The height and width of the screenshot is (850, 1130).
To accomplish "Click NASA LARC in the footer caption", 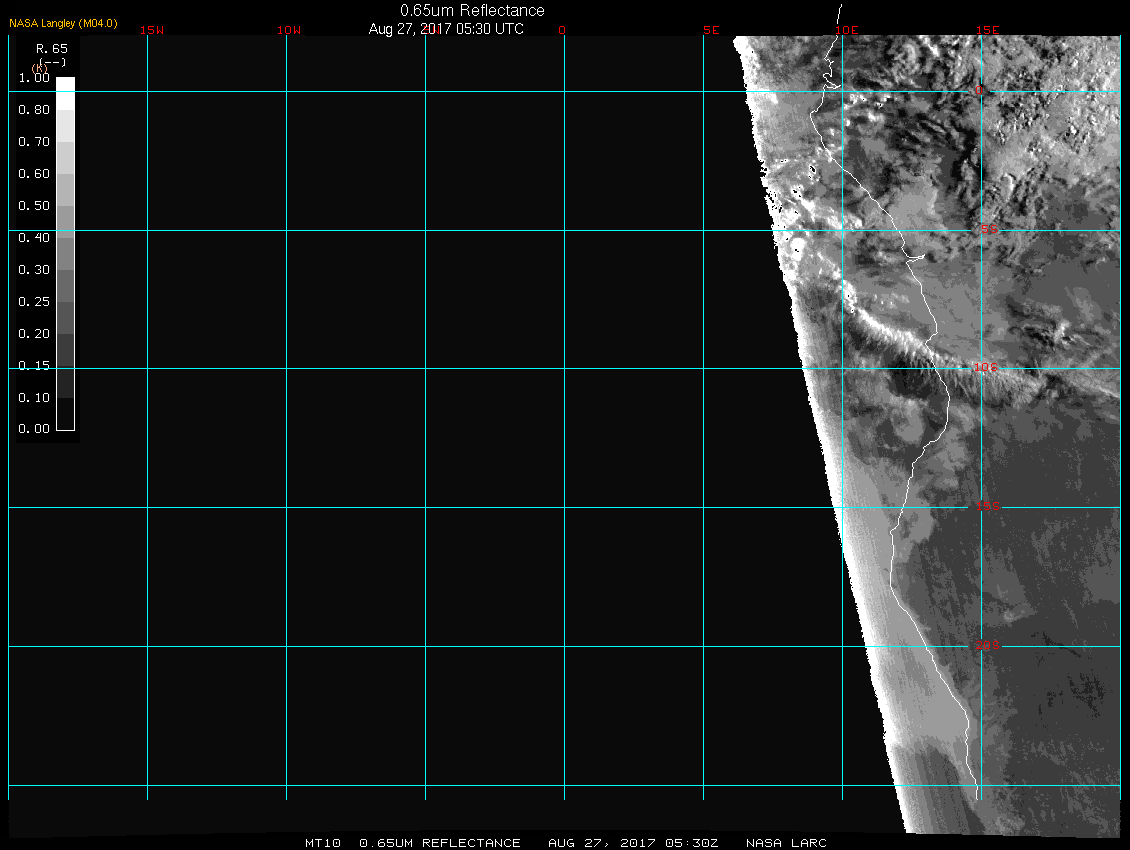I will (x=787, y=843).
